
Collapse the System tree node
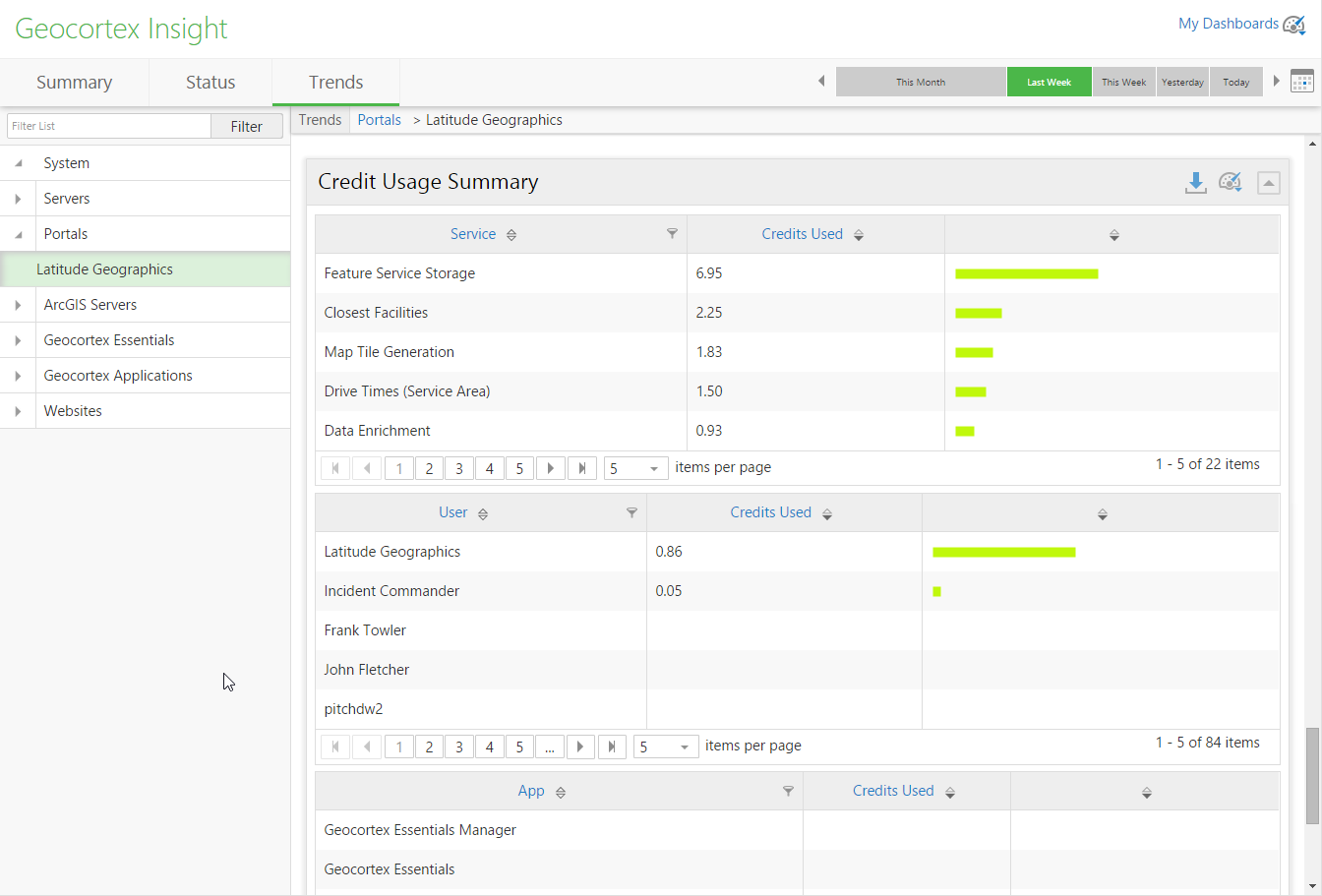point(19,163)
